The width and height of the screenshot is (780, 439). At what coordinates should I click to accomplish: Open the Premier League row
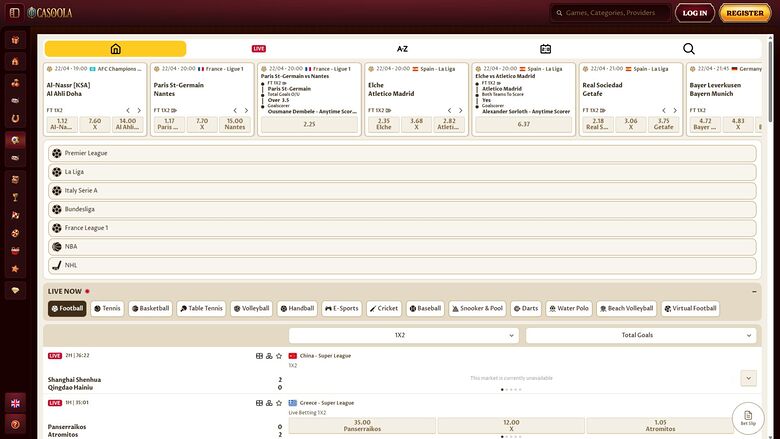402,153
